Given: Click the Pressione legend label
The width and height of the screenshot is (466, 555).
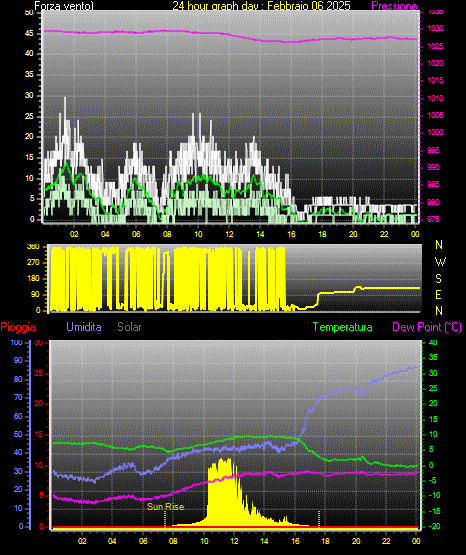Looking at the screenshot, I should coord(394,6).
